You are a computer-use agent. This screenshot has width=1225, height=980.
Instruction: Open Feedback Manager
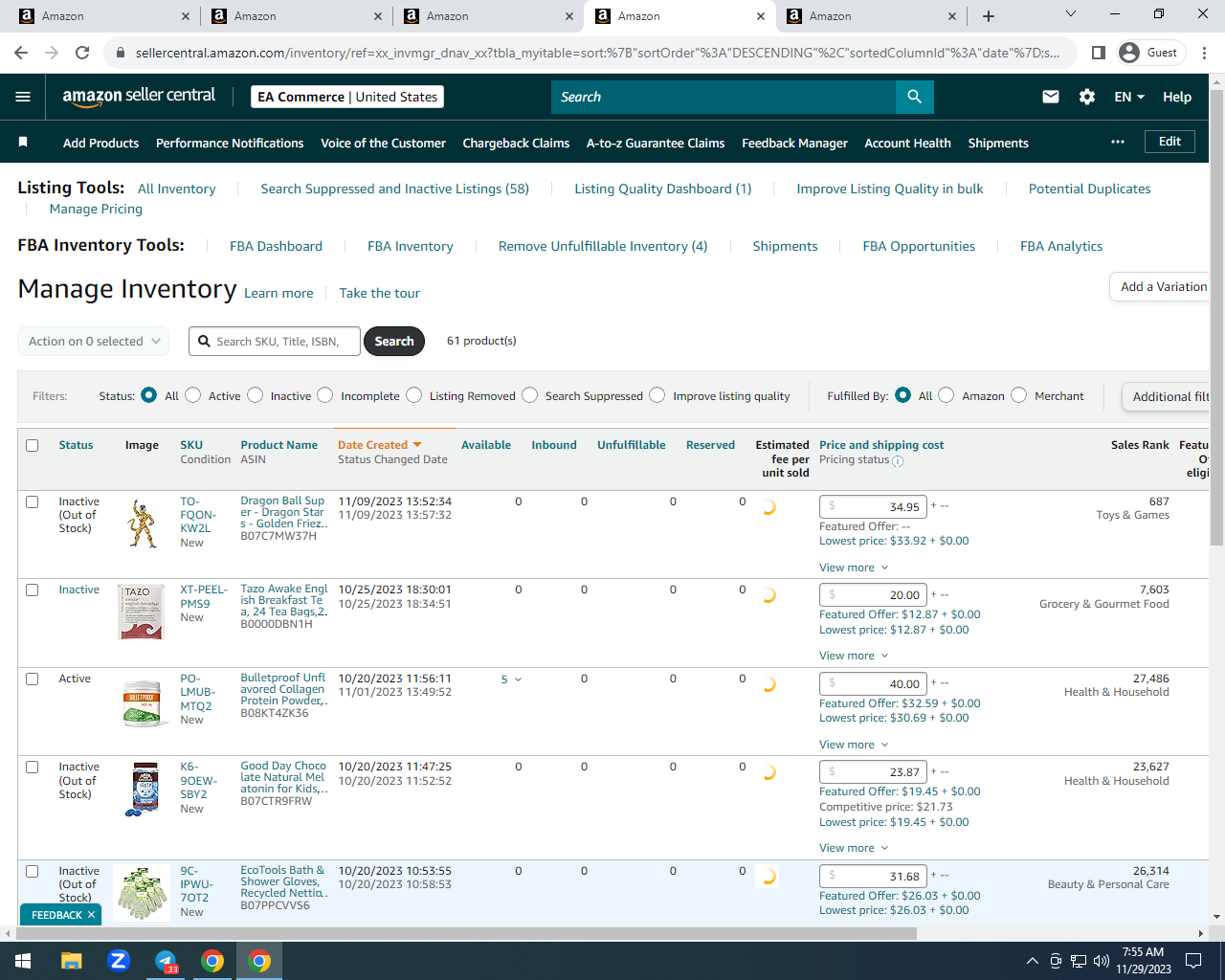(794, 143)
